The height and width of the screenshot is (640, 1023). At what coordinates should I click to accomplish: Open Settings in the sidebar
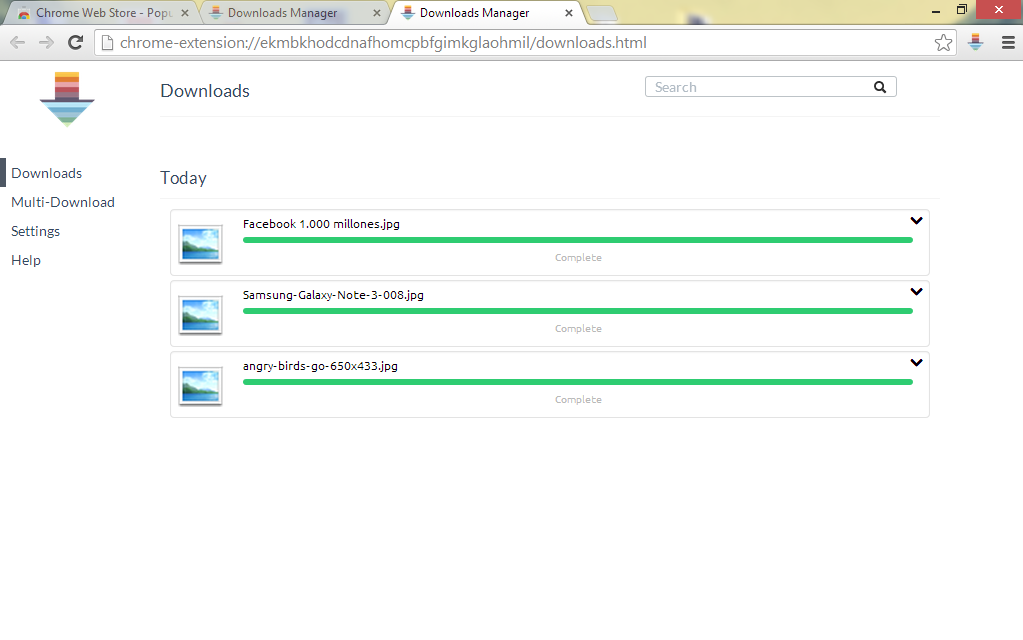click(36, 231)
